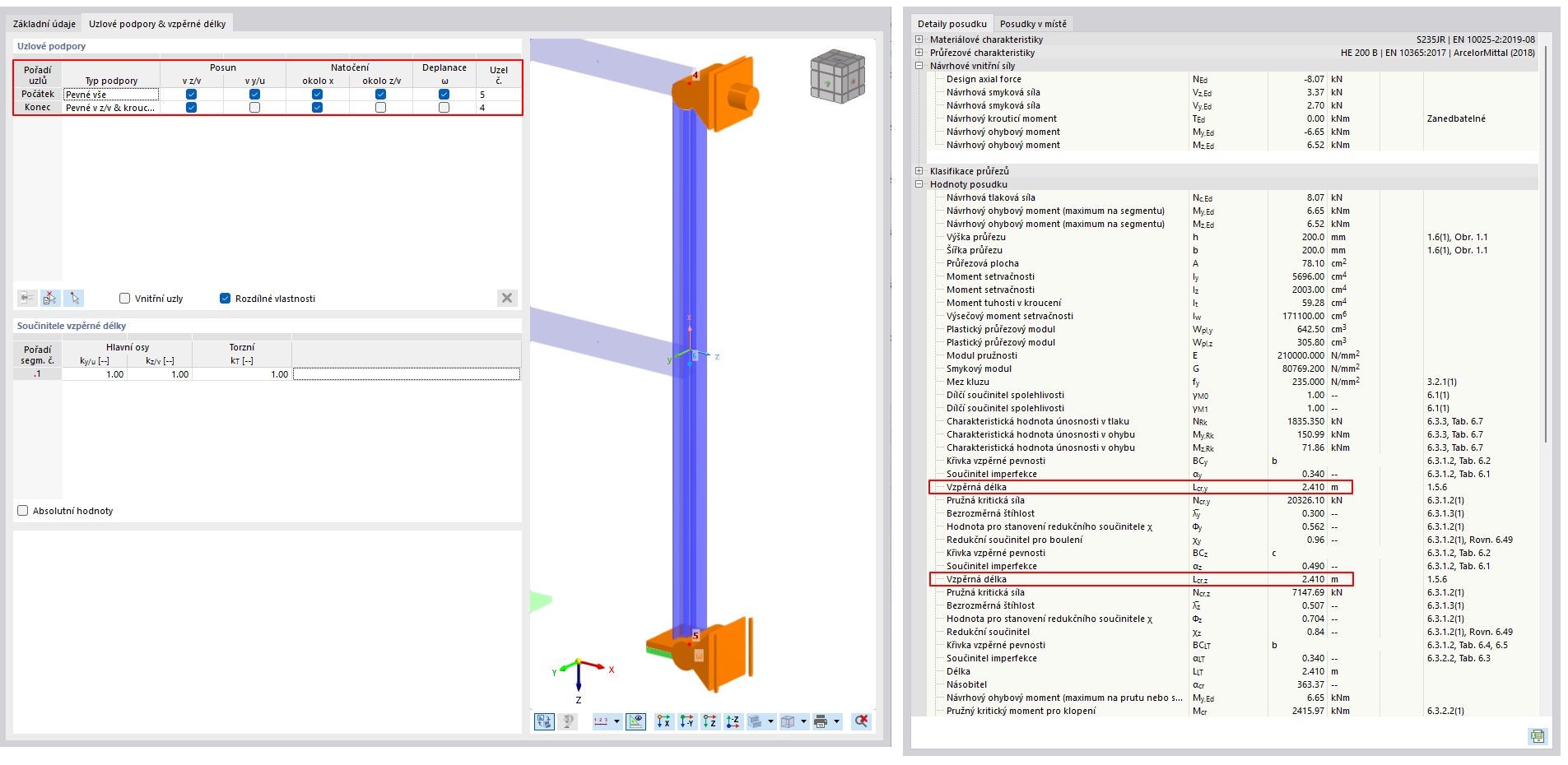Screen dimensions: 1568x765
Task: Click the insert row icon below supports table
Action: coord(27,298)
